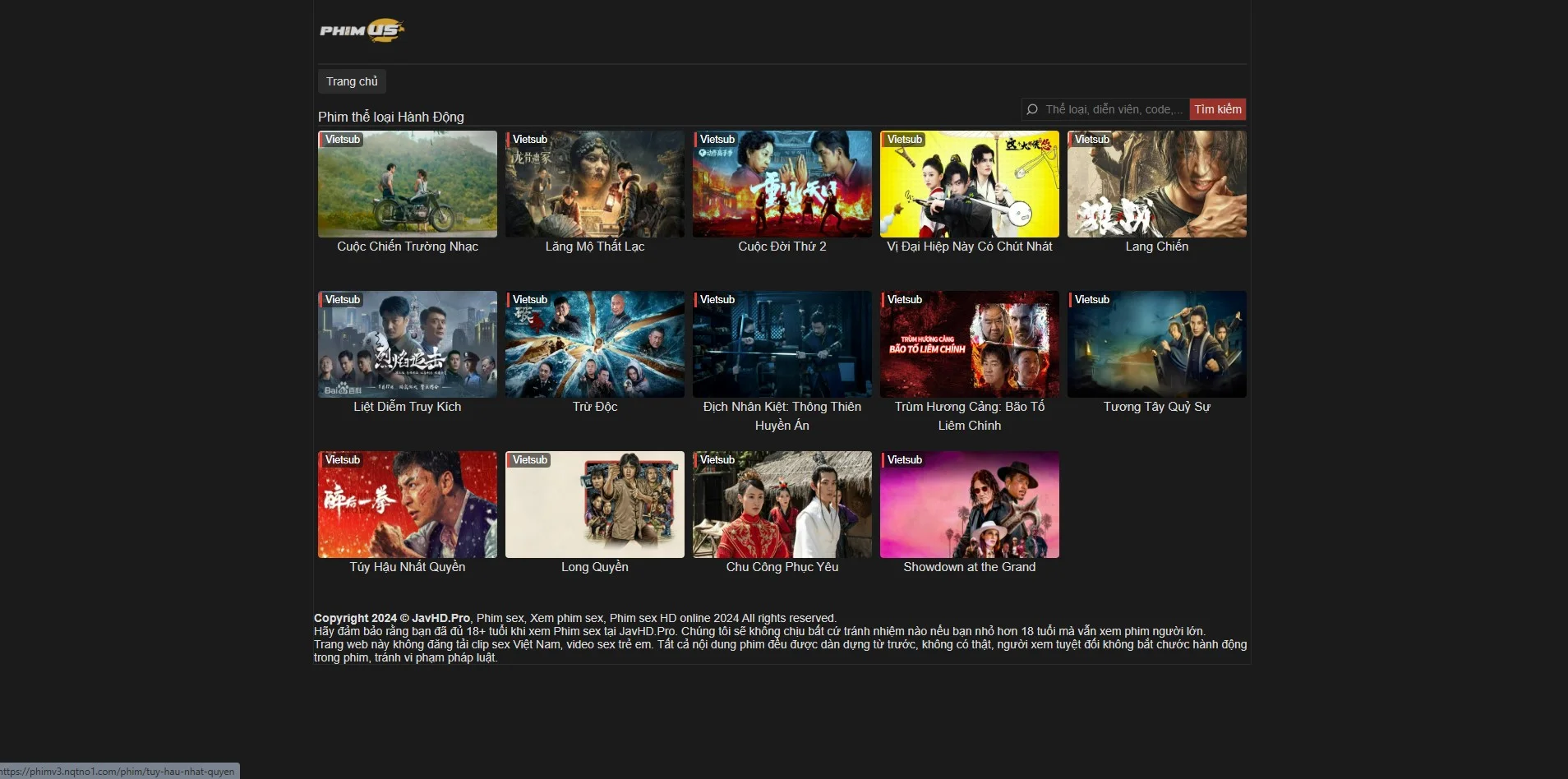Open the Liệt Diễm Truy Kích poster thumbnail
Screen dimensions: 1568x779
(x=407, y=344)
